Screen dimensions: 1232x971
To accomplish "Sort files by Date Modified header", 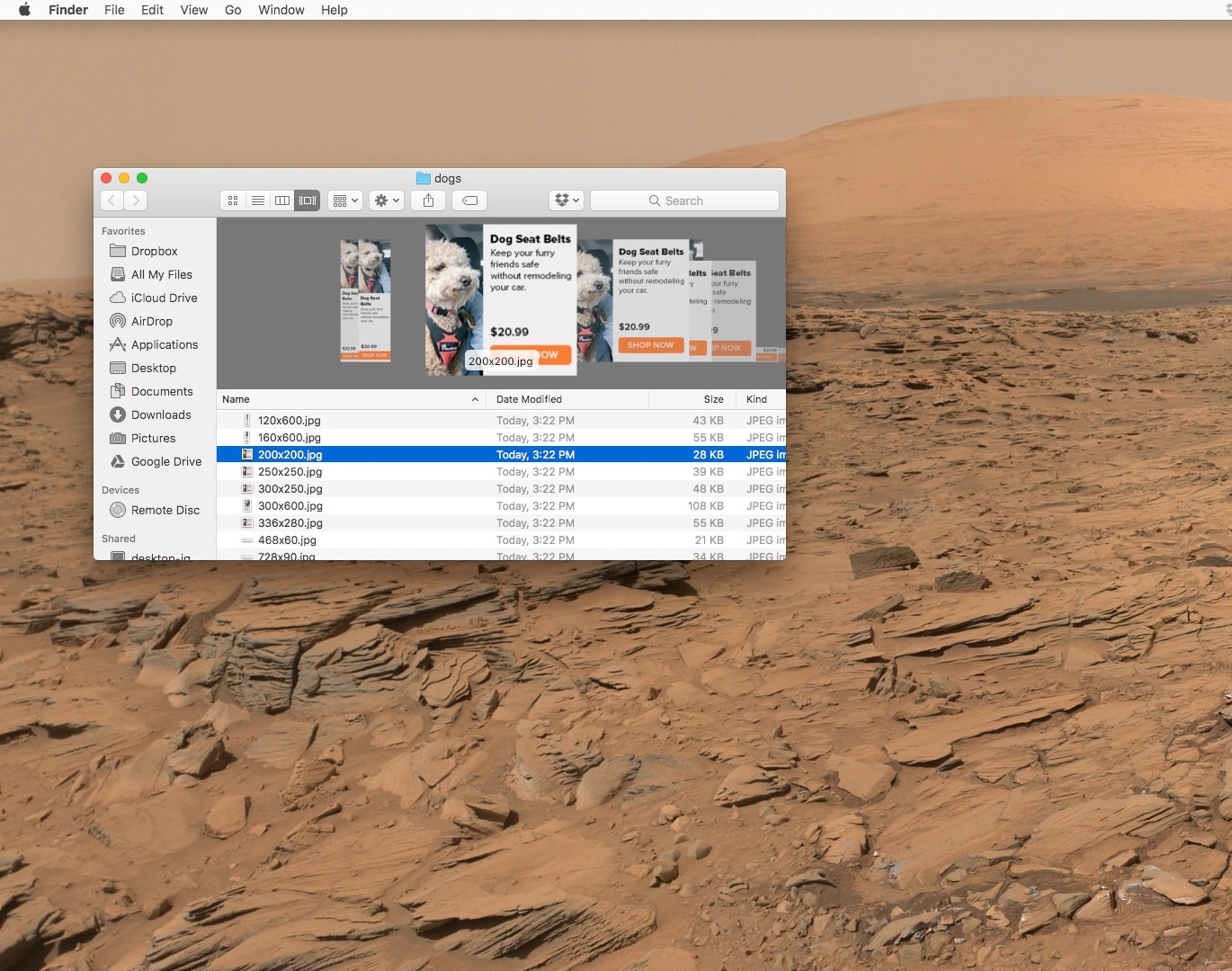I will 529,399.
